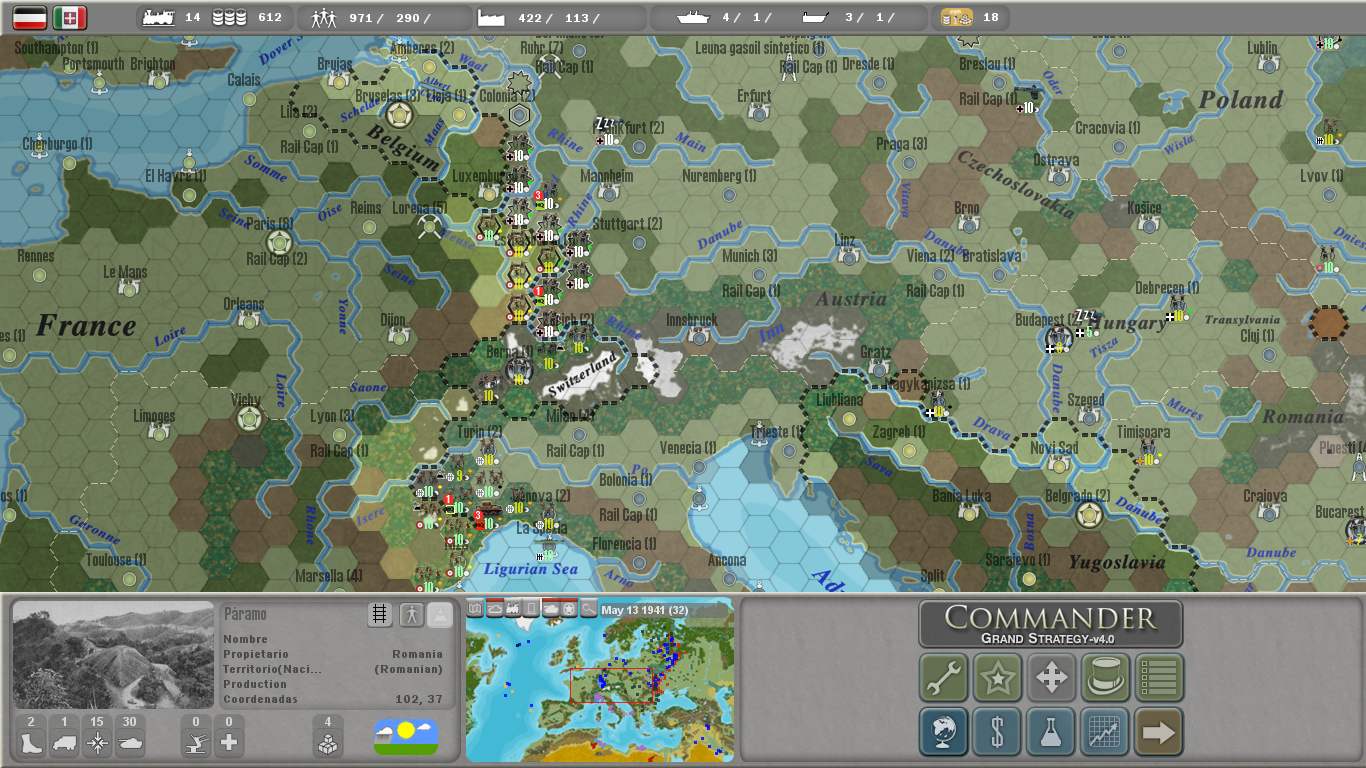Toggle minimap armor filter
Image resolution: width=1366 pixels, height=768 pixels.
pyautogui.click(x=551, y=608)
